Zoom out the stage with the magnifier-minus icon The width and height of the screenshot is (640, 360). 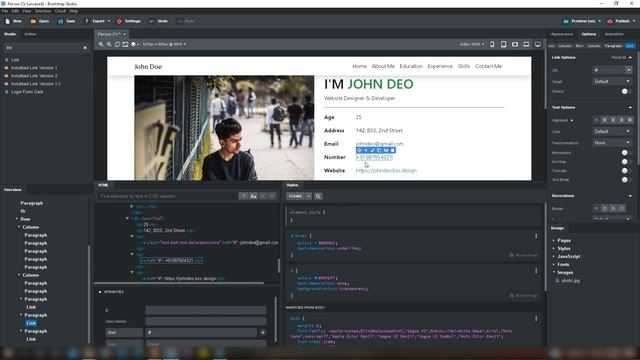point(109,44)
